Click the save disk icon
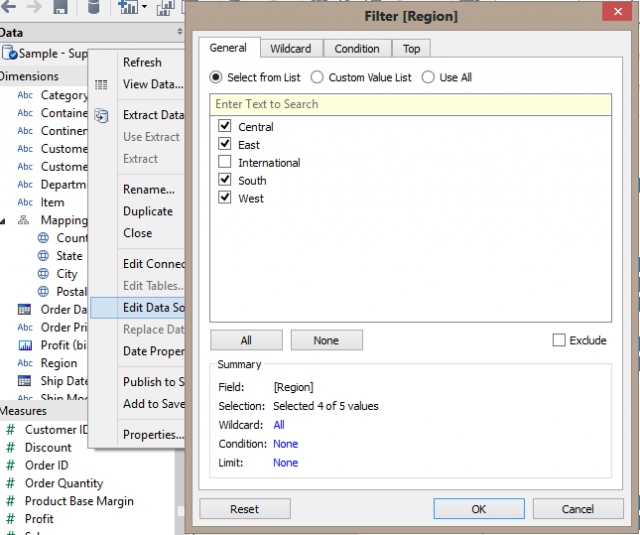The width and height of the screenshot is (640, 535). pos(60,7)
